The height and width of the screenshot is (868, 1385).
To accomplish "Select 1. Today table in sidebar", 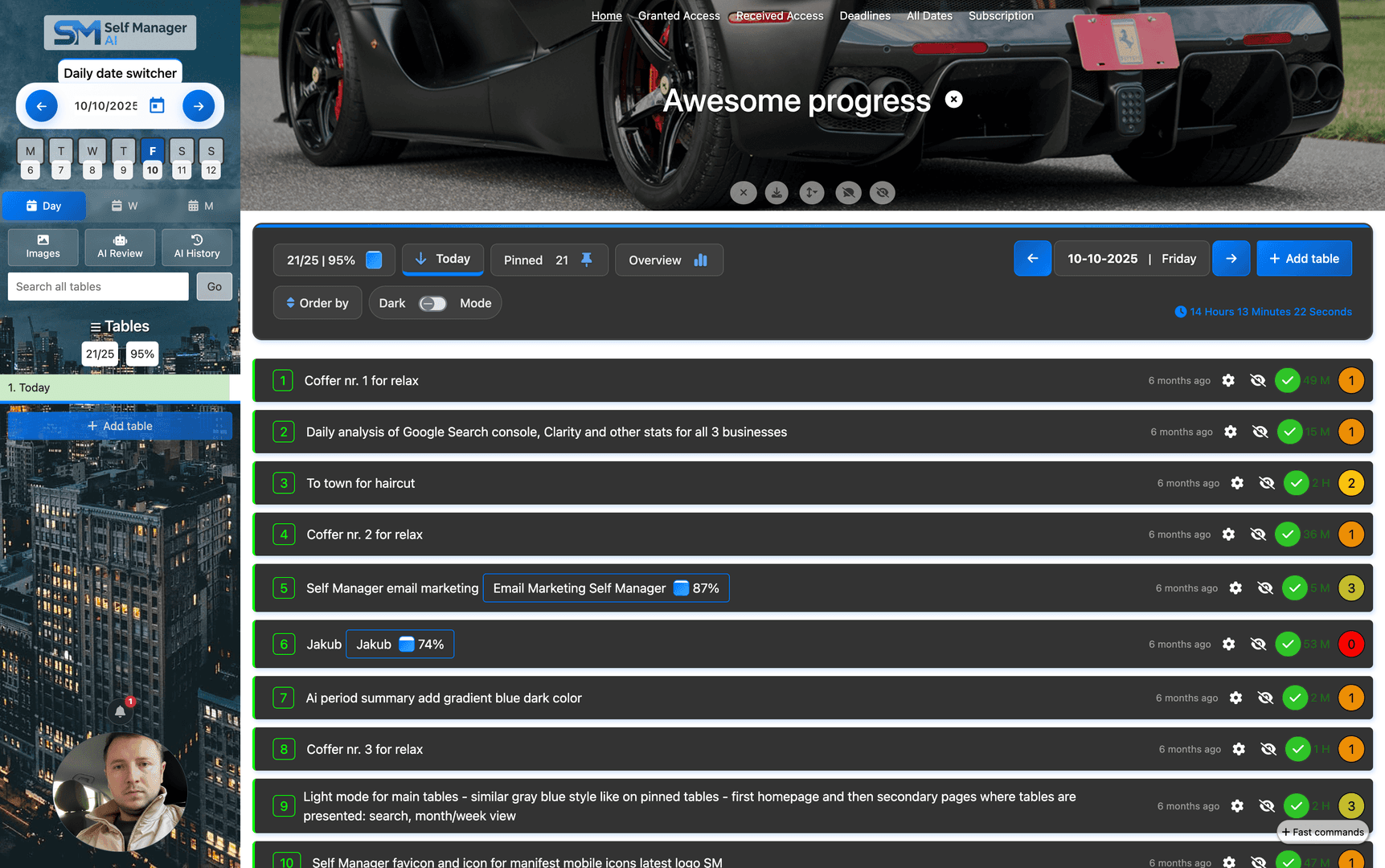I will pyautogui.click(x=115, y=387).
